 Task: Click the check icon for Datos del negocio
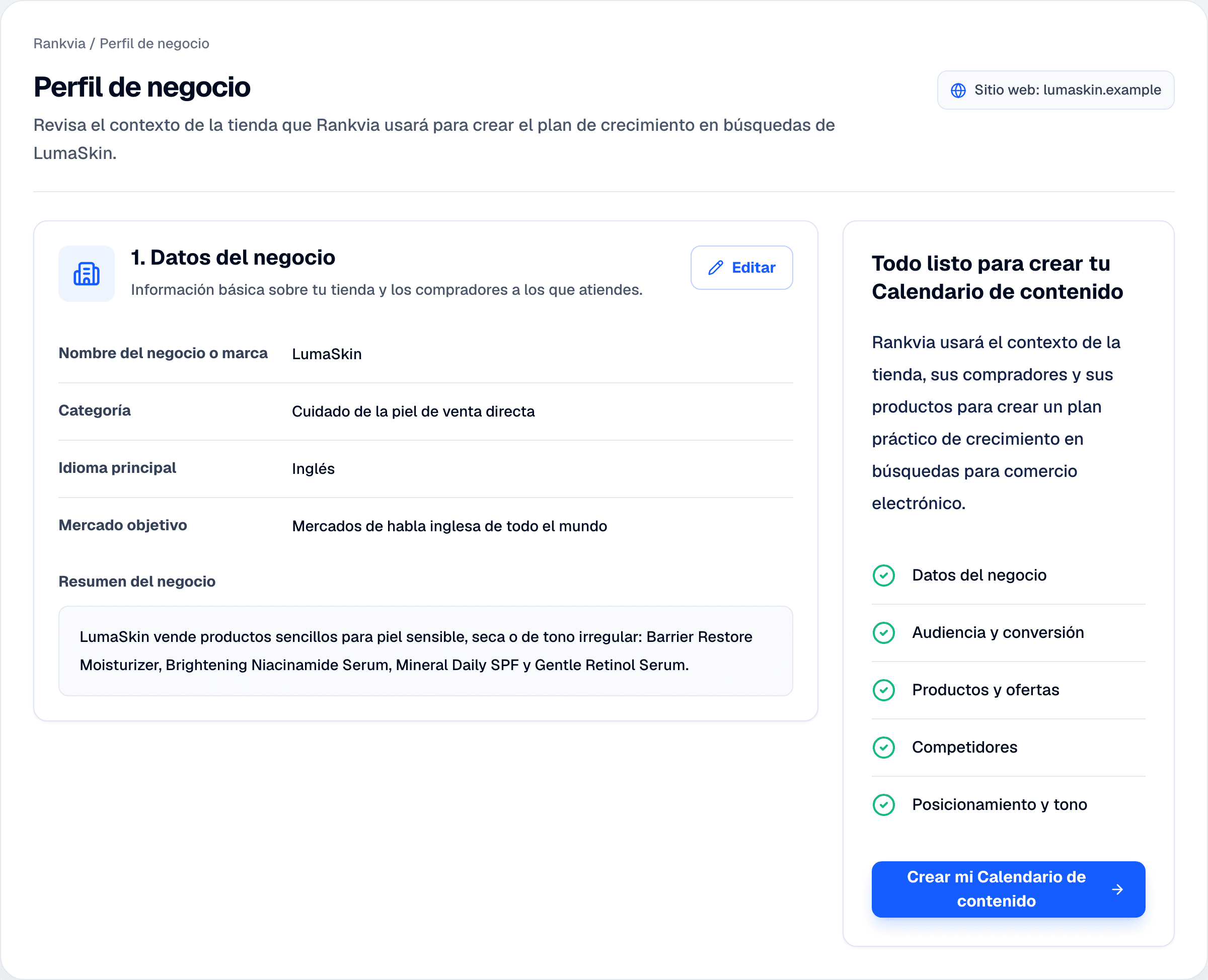pos(884,575)
